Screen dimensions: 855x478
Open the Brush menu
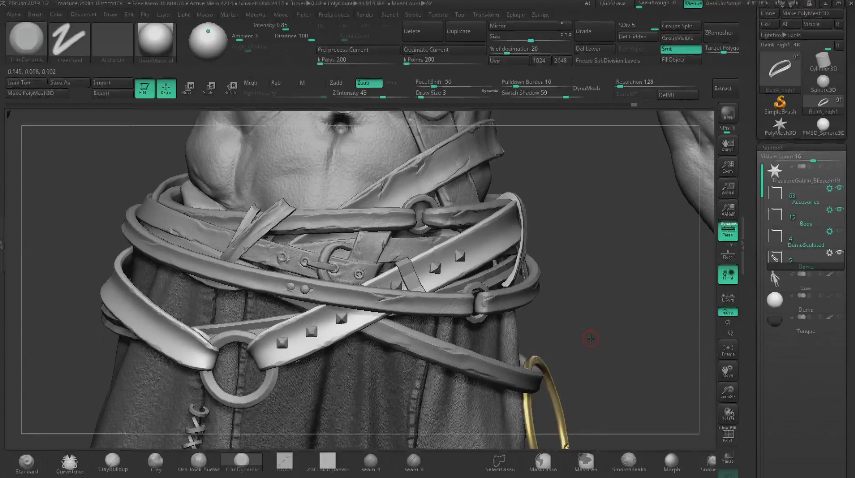tap(35, 15)
